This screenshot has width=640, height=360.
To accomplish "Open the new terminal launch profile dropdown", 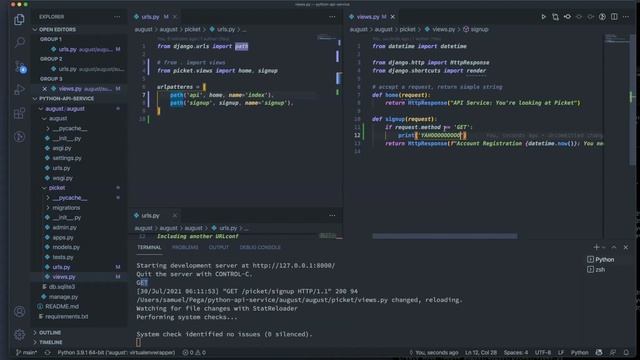I will 604,247.
